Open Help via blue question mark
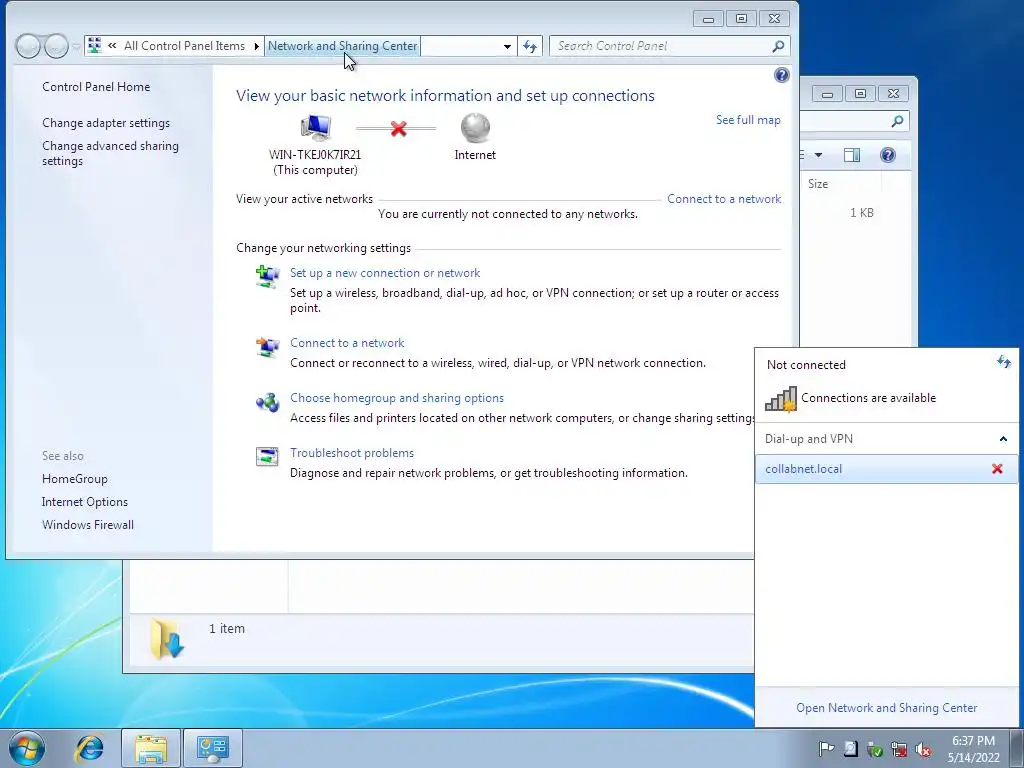This screenshot has width=1024, height=768. [x=782, y=75]
